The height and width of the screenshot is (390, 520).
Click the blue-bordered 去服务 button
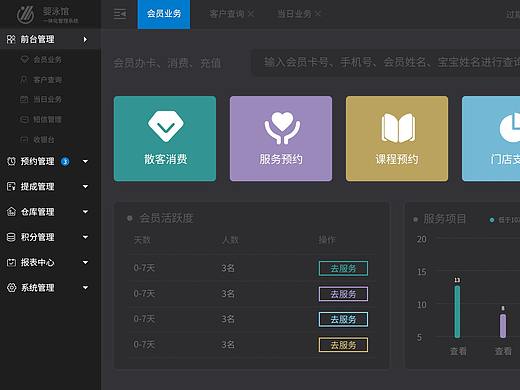343,319
